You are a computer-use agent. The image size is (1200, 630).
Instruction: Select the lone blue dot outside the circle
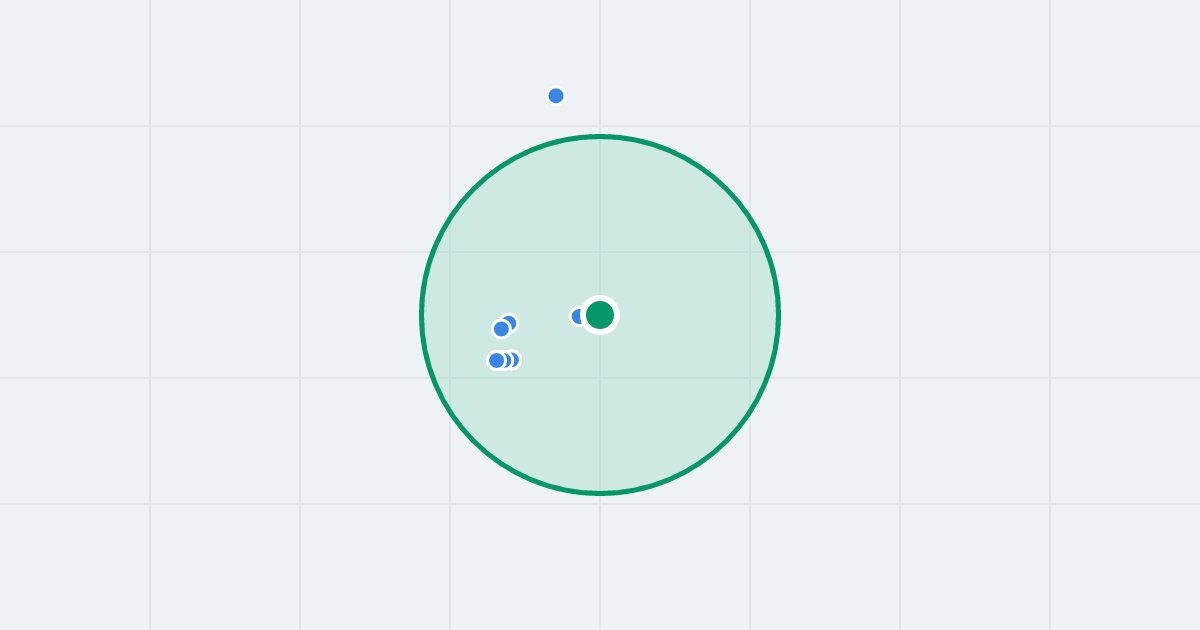556,96
